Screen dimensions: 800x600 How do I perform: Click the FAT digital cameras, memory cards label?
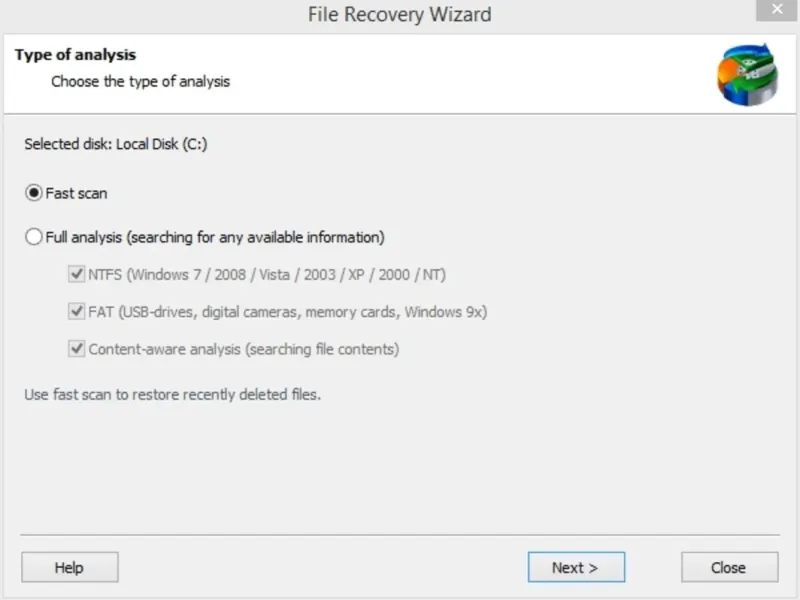click(288, 312)
